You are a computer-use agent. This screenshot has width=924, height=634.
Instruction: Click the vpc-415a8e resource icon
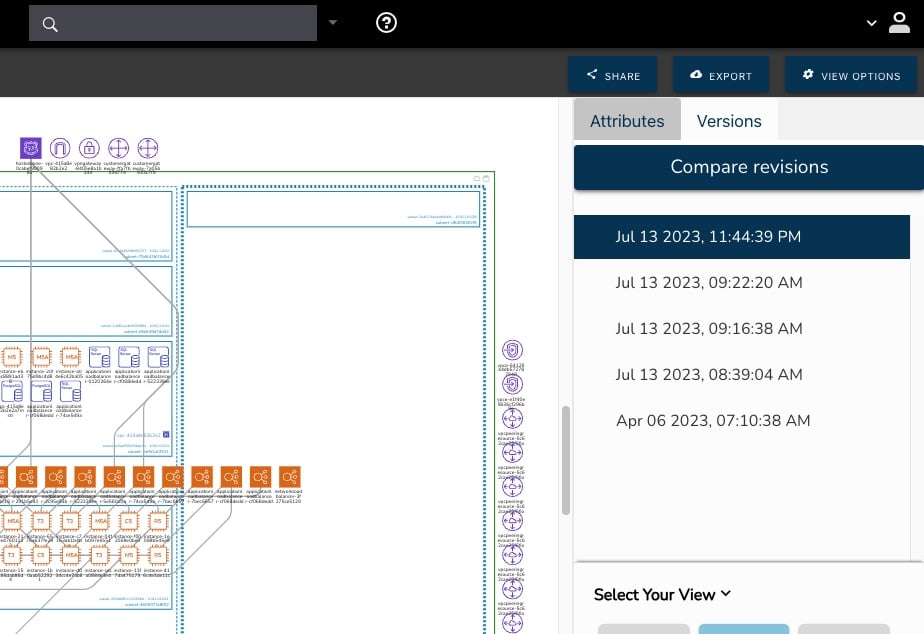pyautogui.click(x=59, y=147)
